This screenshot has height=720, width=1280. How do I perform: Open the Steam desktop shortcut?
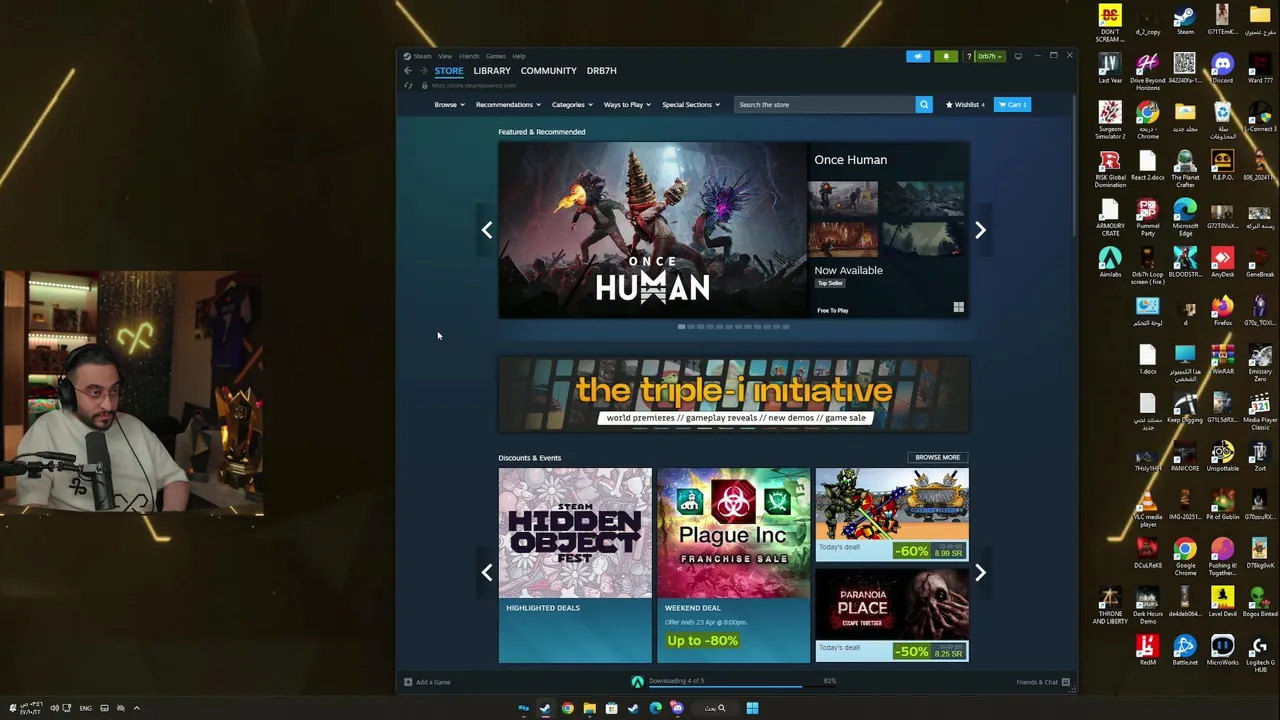point(1185,20)
